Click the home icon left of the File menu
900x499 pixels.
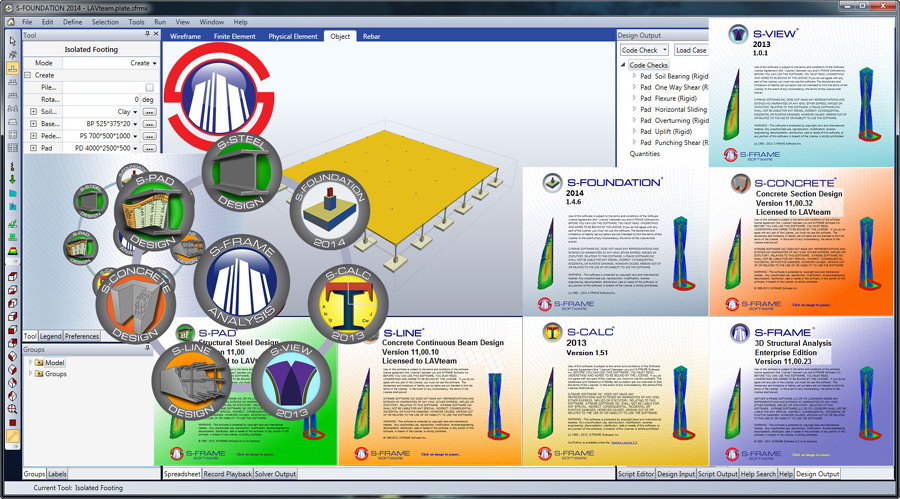coord(11,22)
